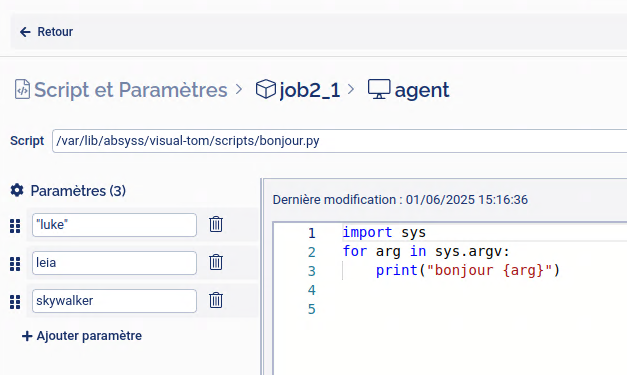Focus the Script path input field

(x=339, y=141)
